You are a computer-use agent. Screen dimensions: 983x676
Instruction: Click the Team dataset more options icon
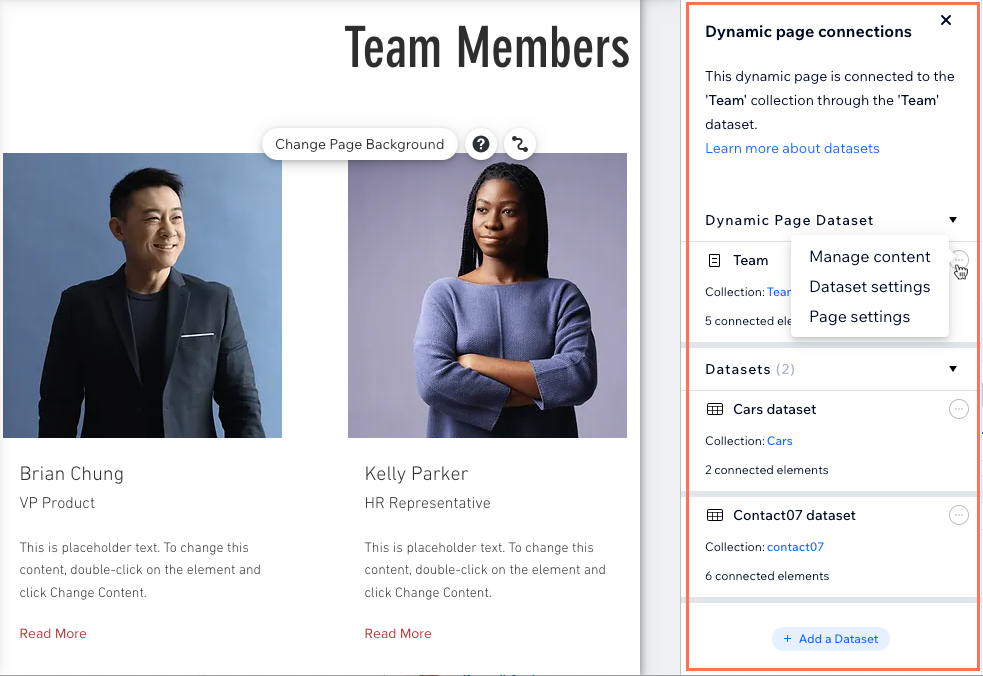(958, 260)
